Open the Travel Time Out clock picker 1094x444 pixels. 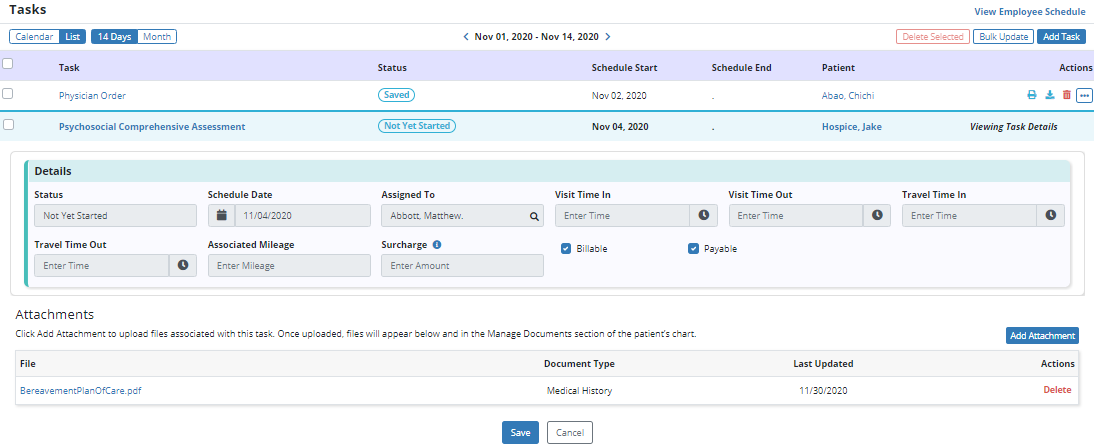coord(183,265)
